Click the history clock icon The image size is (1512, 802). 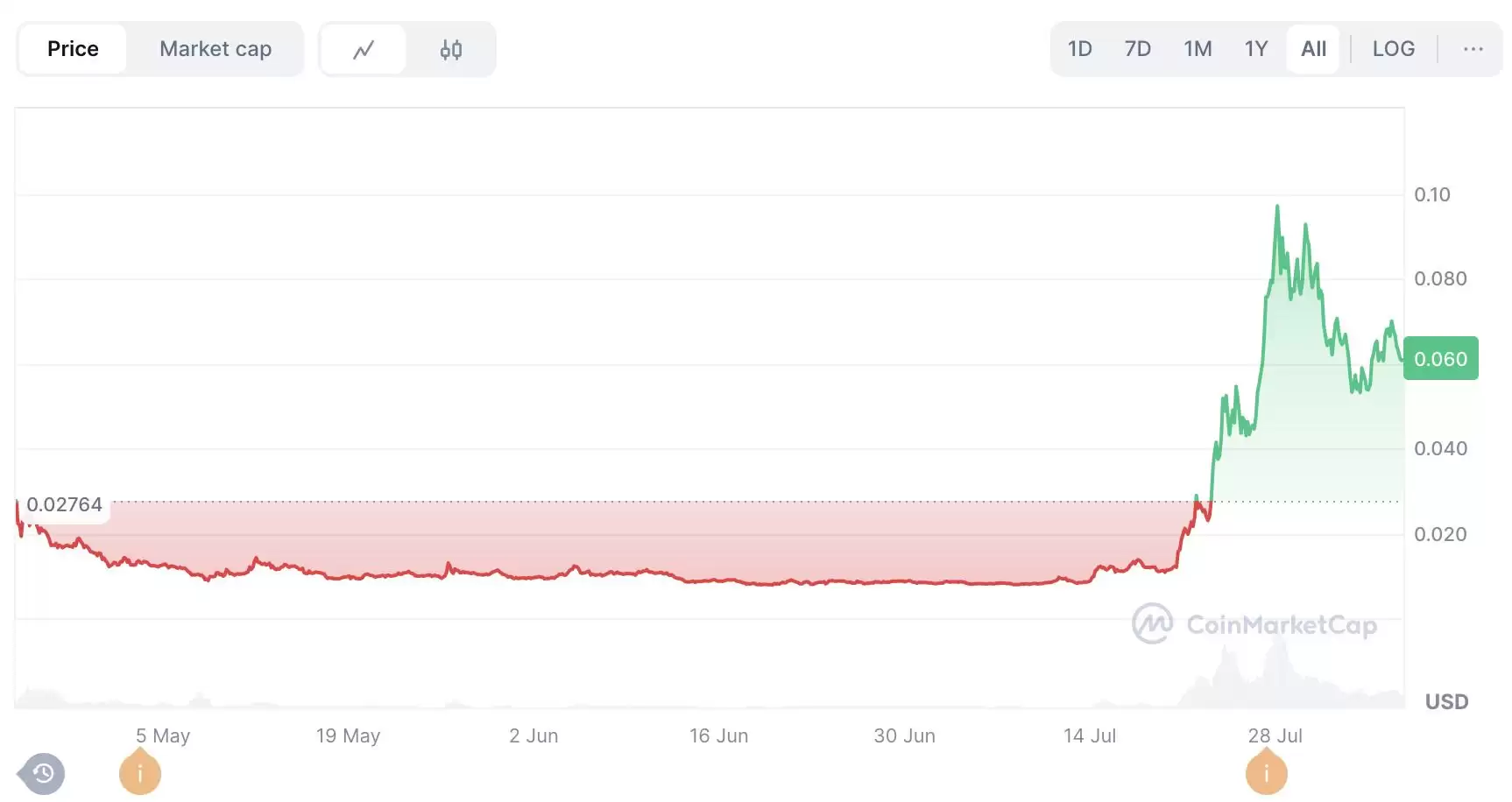tap(43, 773)
